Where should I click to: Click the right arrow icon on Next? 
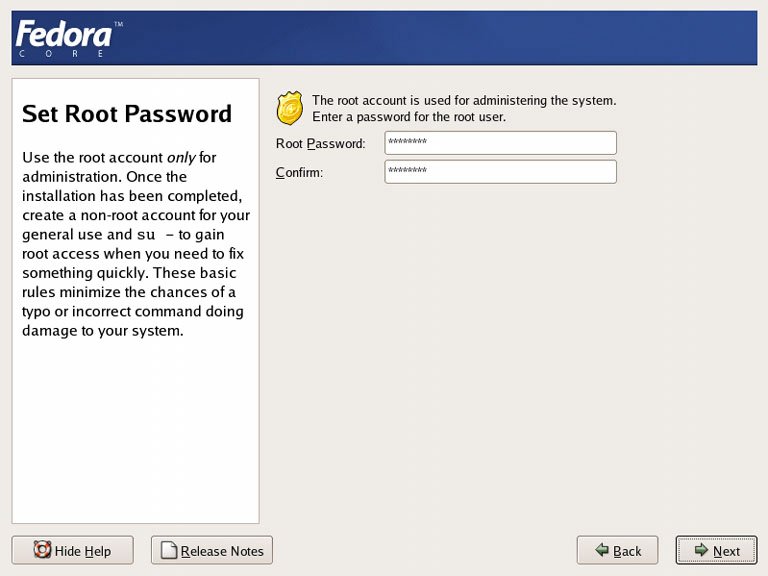pos(701,550)
